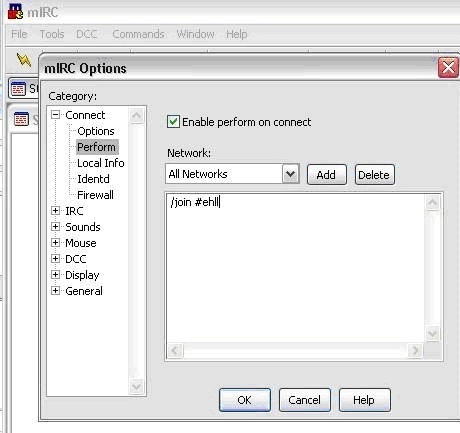Click the status window title icon
This screenshot has height=433, width=460.
21,119
